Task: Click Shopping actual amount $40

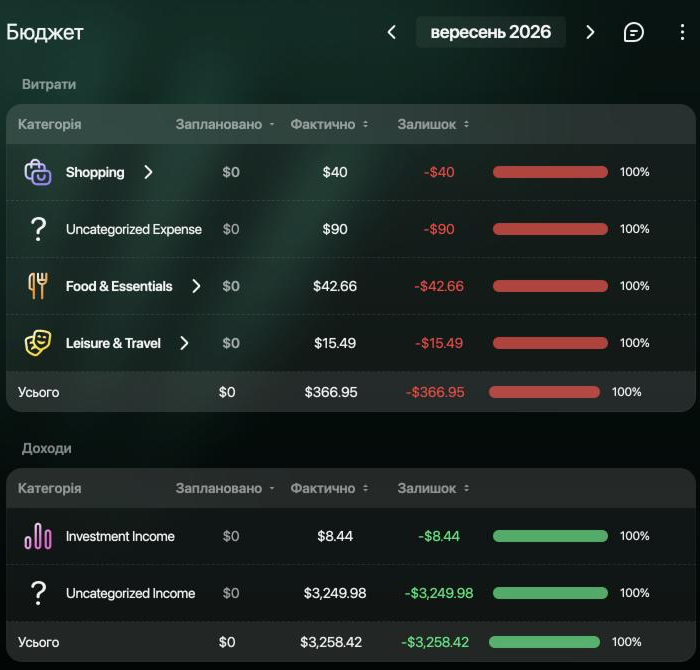Action: pos(335,172)
